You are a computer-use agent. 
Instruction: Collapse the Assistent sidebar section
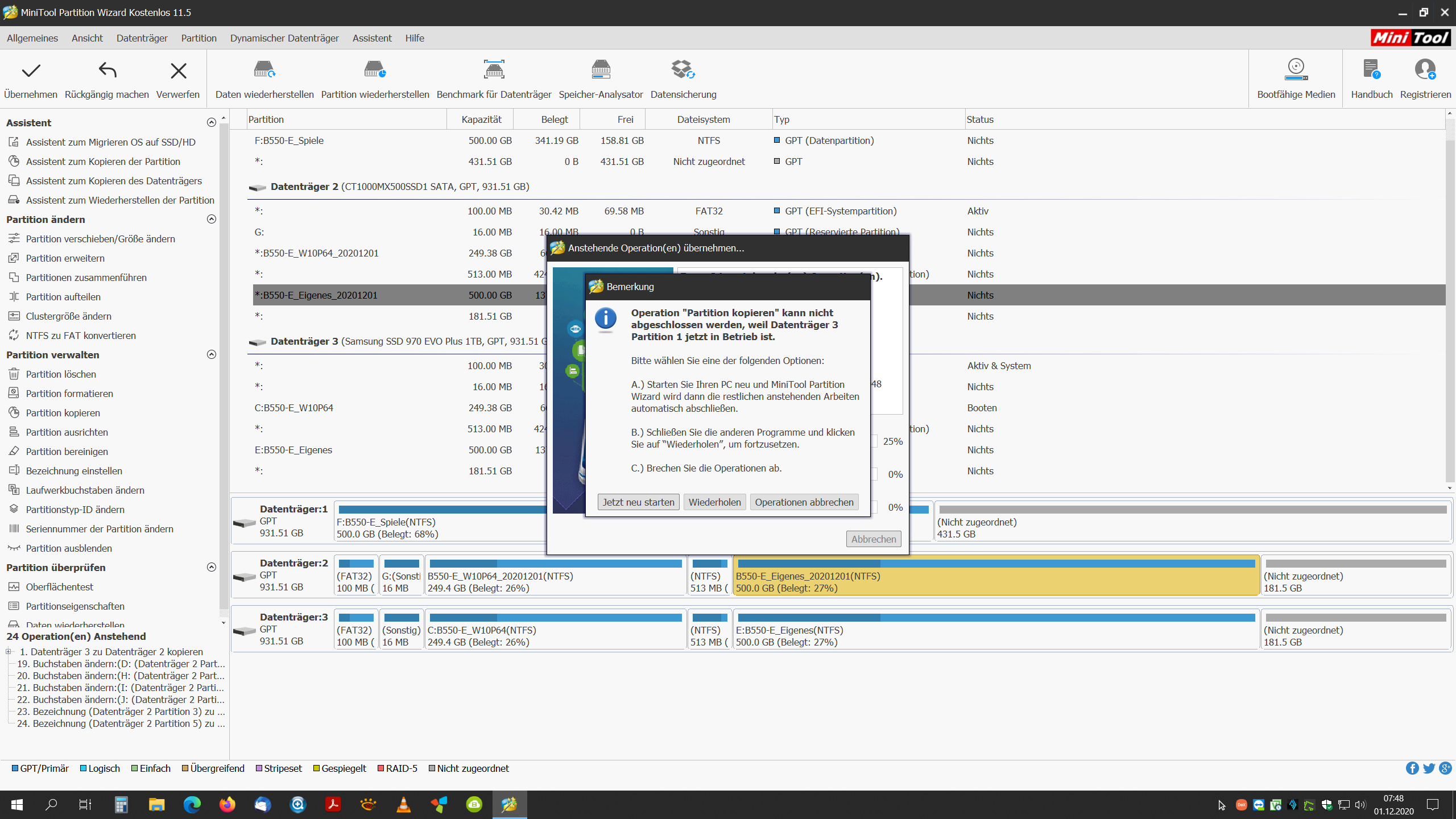pyautogui.click(x=212, y=122)
